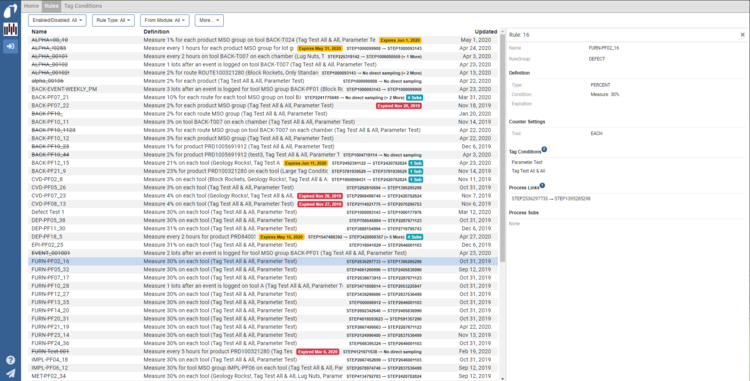This screenshot has width=750, height=381.
Task: Switch to the Tag Conditions tab
Action: pos(83,6)
